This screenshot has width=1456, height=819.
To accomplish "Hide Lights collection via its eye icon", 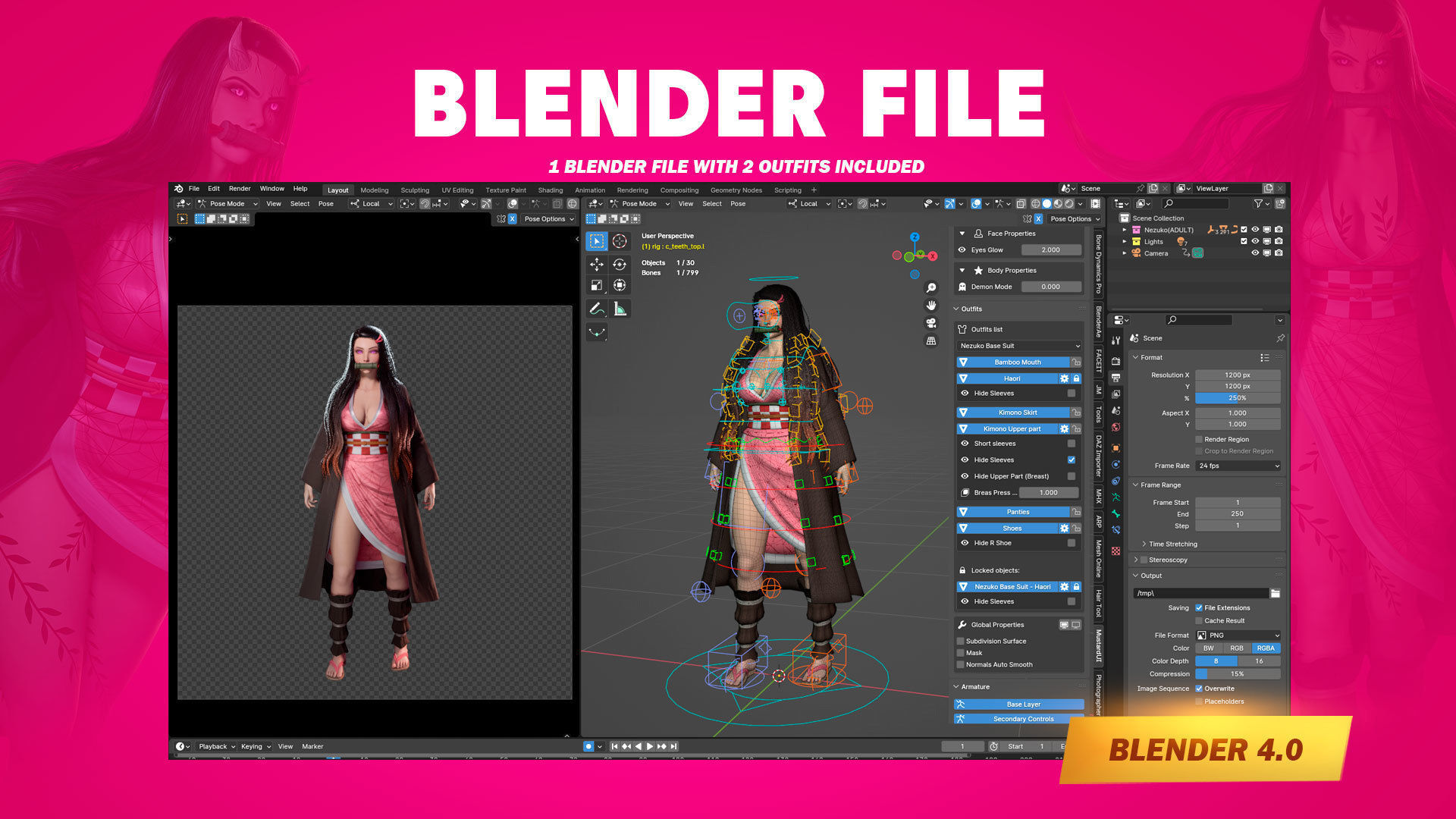I will 1255,242.
